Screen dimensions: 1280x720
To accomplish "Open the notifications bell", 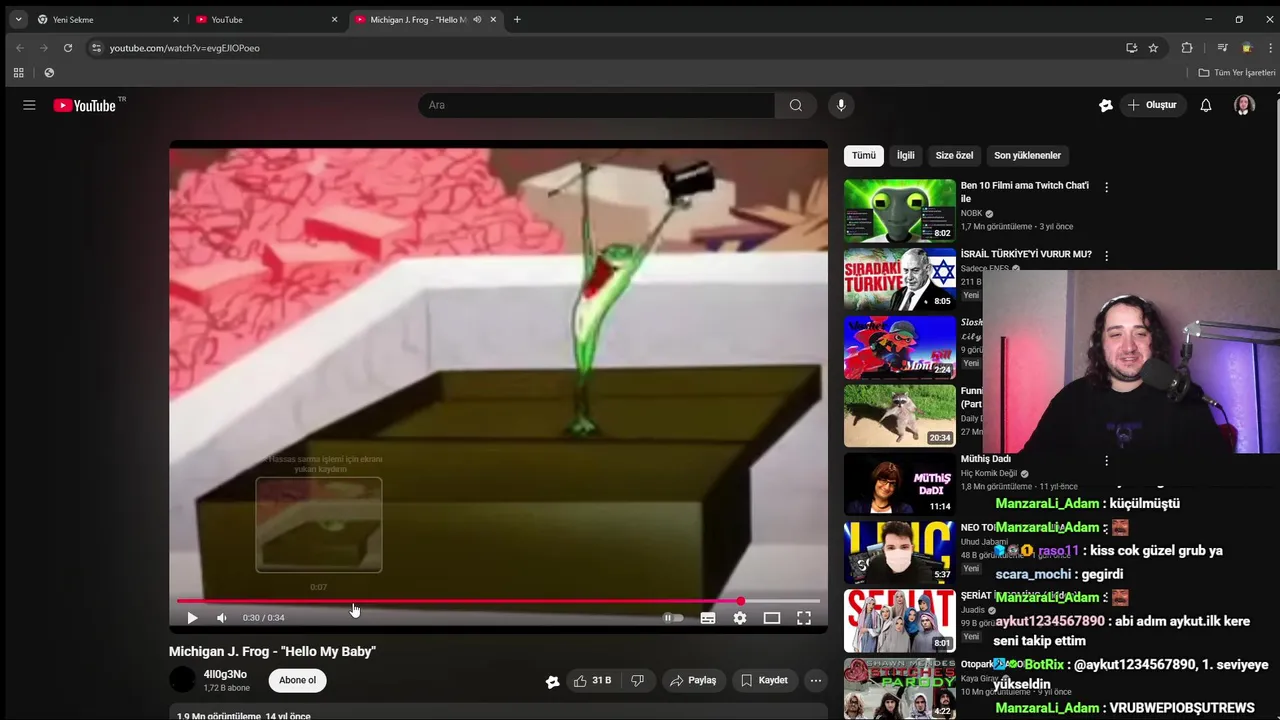I will [1206, 105].
